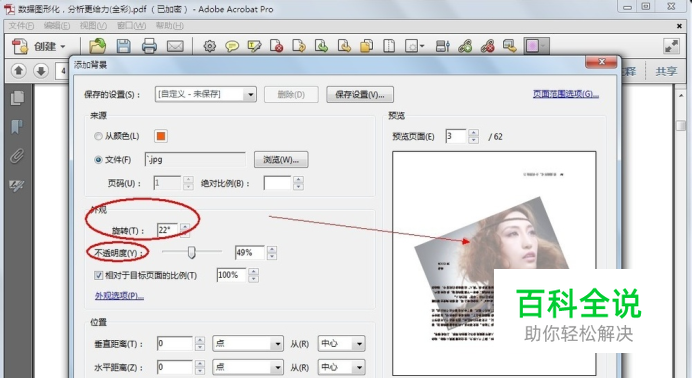Screen dimensions: 692x378
Task: Click the 旋转 angle input field
Action: [168, 230]
